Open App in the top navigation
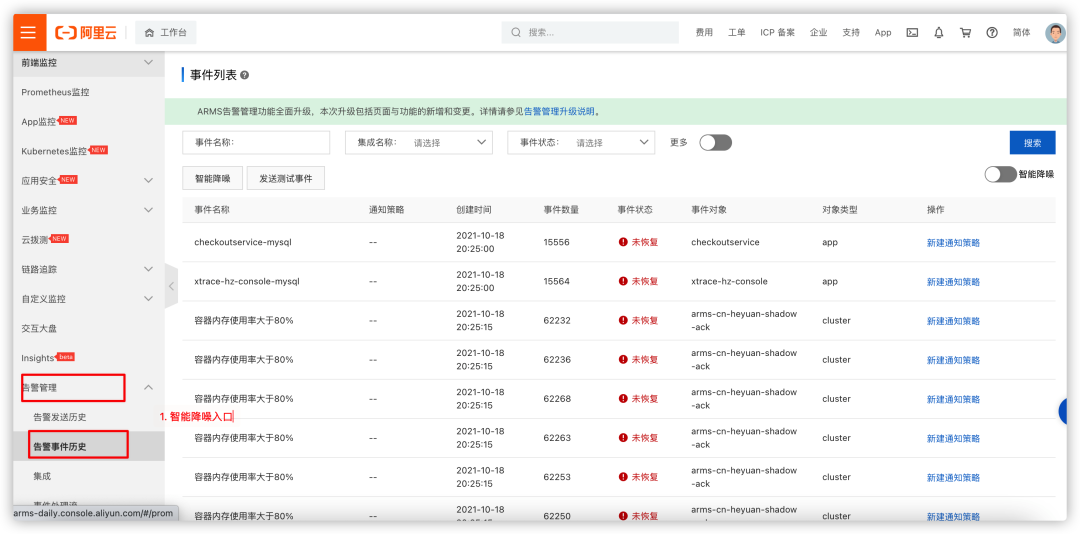This screenshot has height=534, width=1080. tap(883, 32)
